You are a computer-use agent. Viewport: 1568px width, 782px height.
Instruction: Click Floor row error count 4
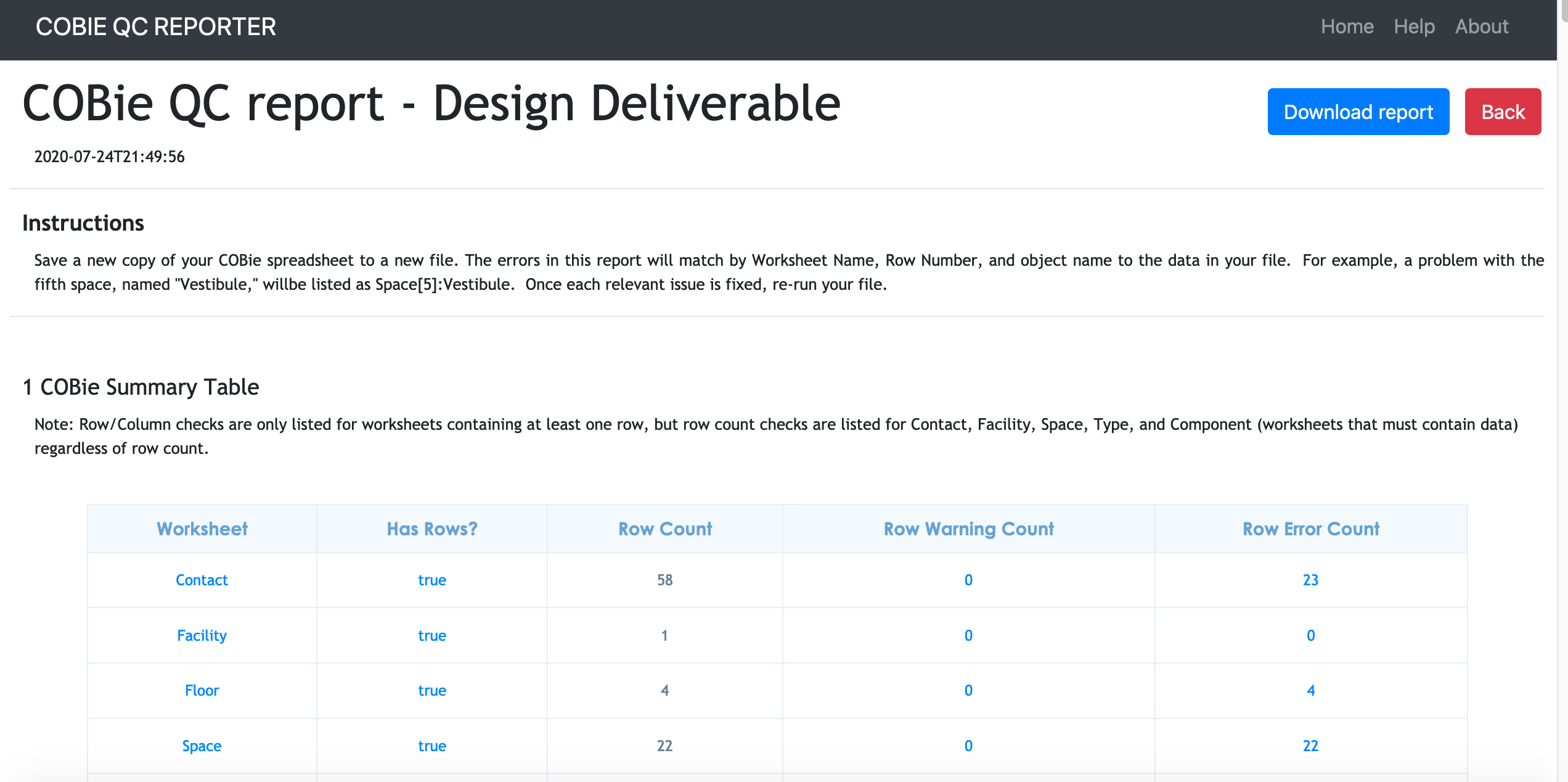click(x=1310, y=690)
